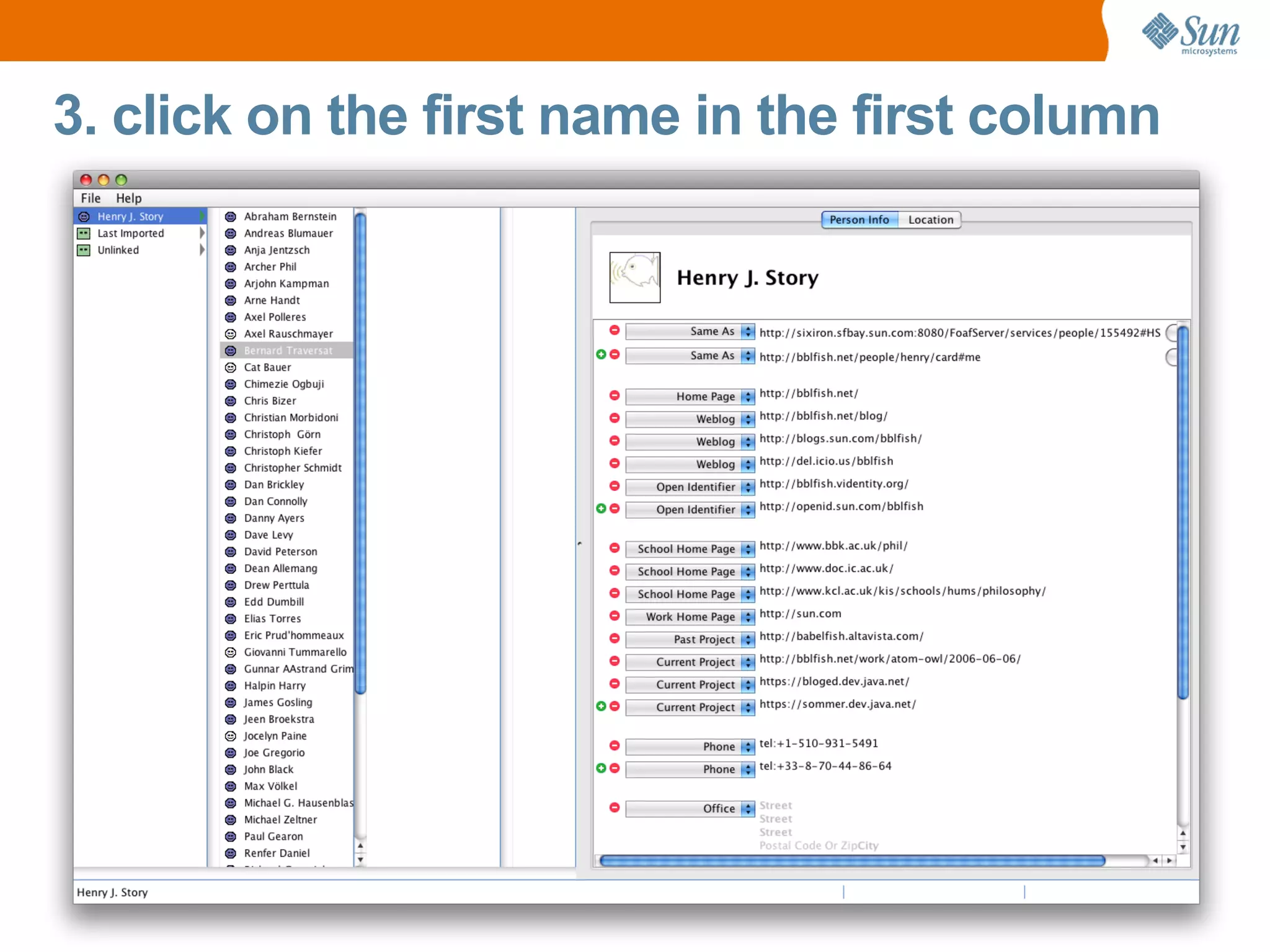Click the round toggle beside bblfish card#me URL
This screenshot has height=952, width=1270.
(1171, 357)
